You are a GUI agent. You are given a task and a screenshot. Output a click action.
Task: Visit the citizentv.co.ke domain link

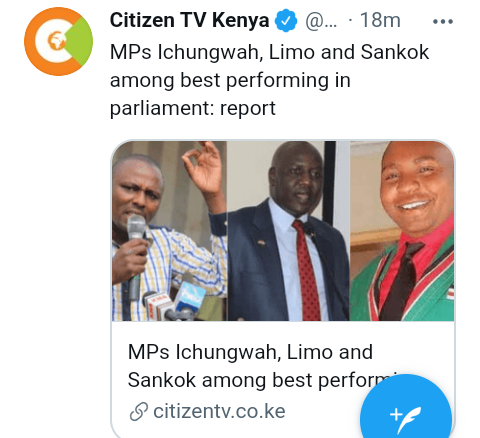point(219,411)
